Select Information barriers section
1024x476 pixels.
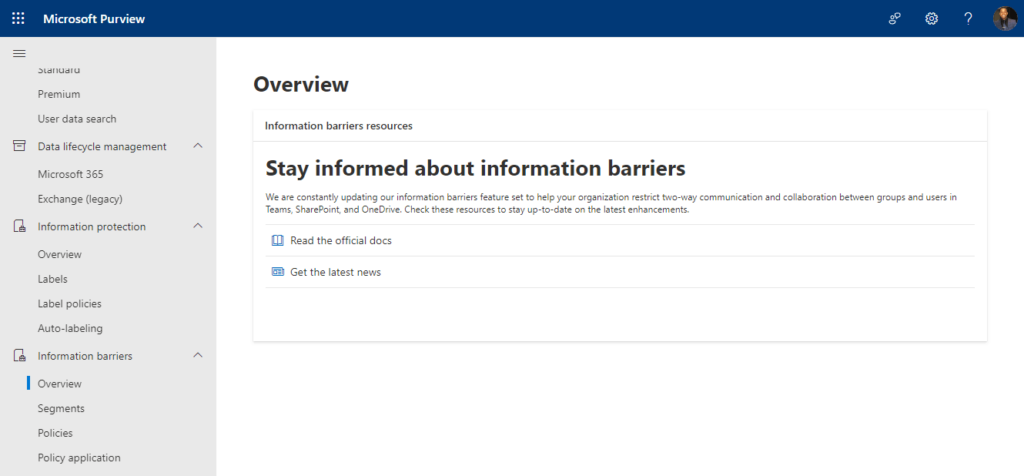click(x=85, y=356)
